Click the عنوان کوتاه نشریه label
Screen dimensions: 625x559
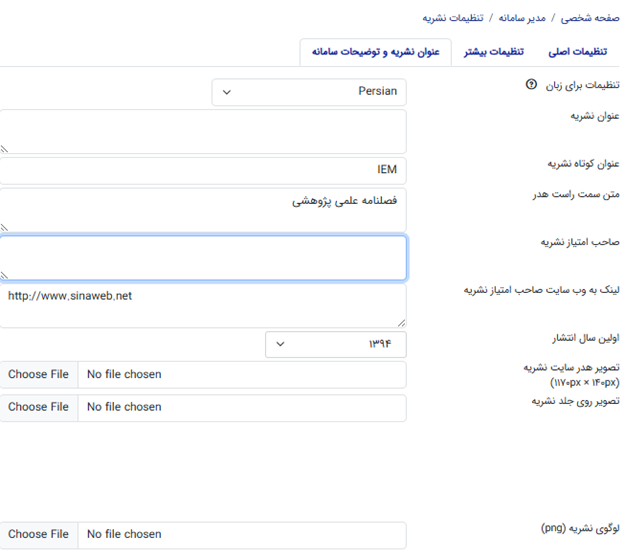click(x=584, y=164)
